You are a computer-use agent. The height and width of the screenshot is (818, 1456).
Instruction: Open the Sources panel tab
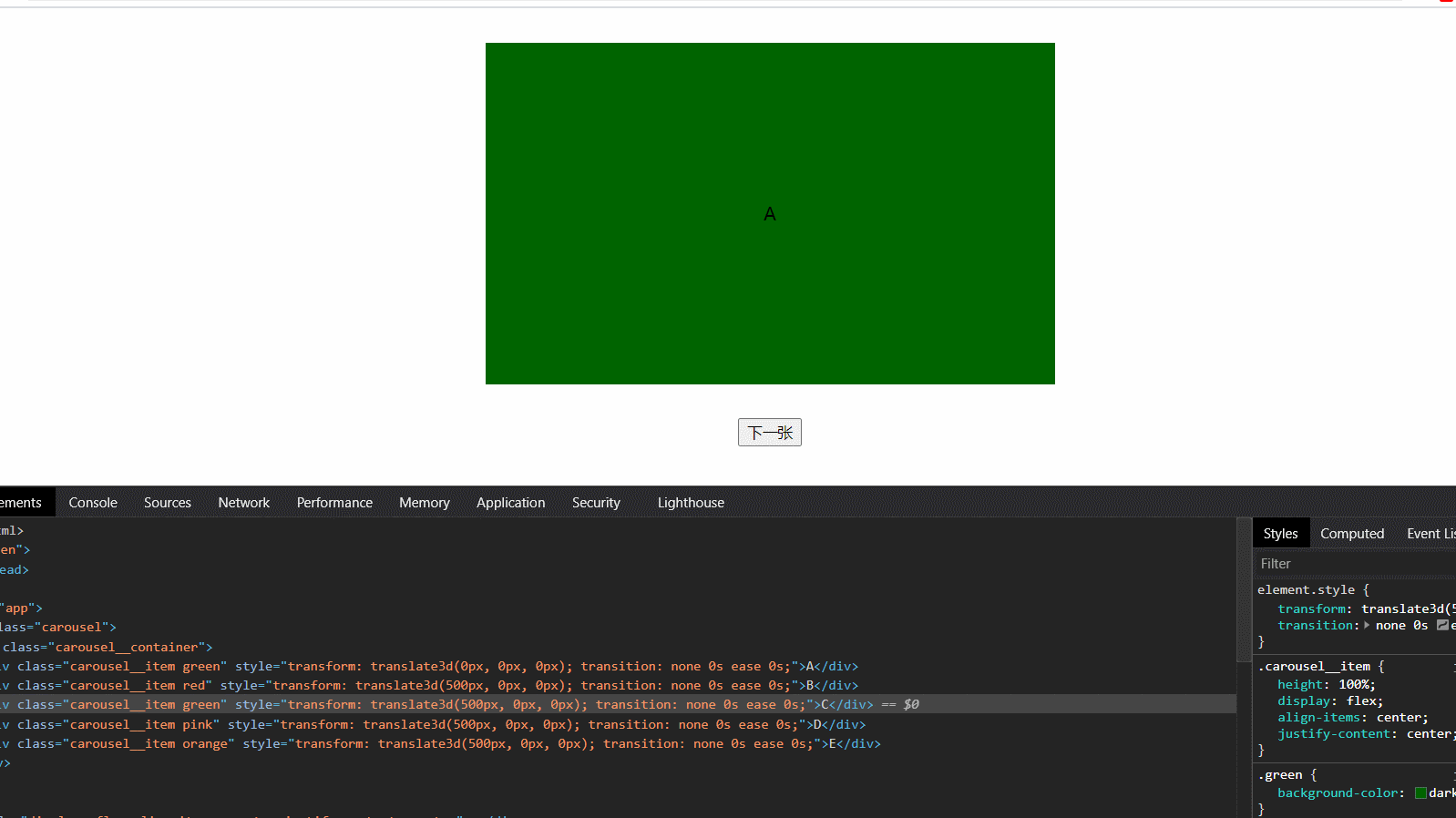pos(168,503)
